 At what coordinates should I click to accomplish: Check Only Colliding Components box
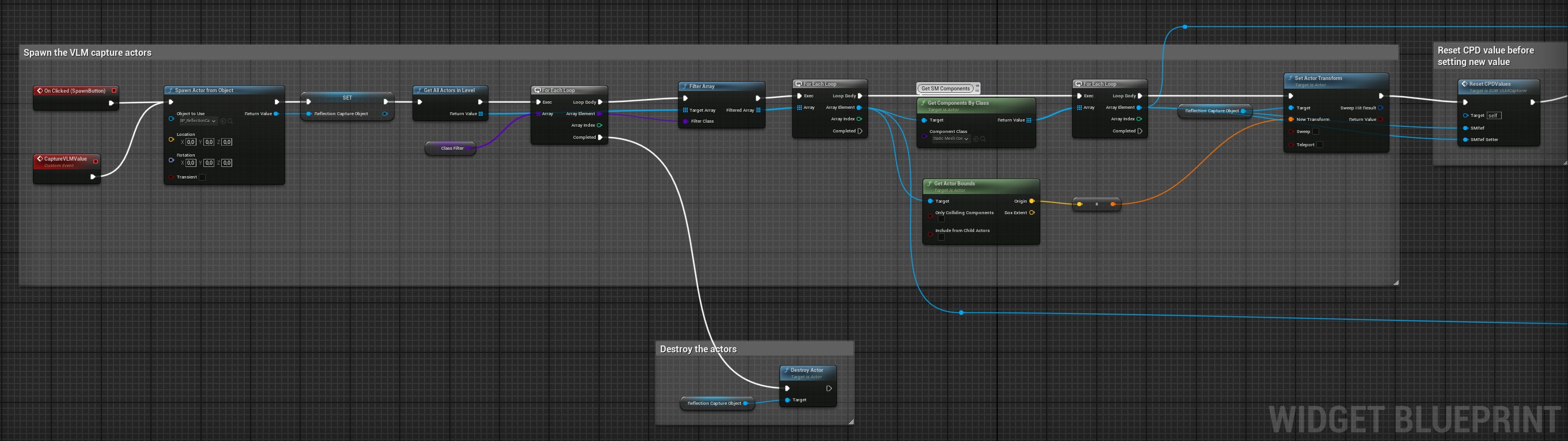click(x=941, y=219)
